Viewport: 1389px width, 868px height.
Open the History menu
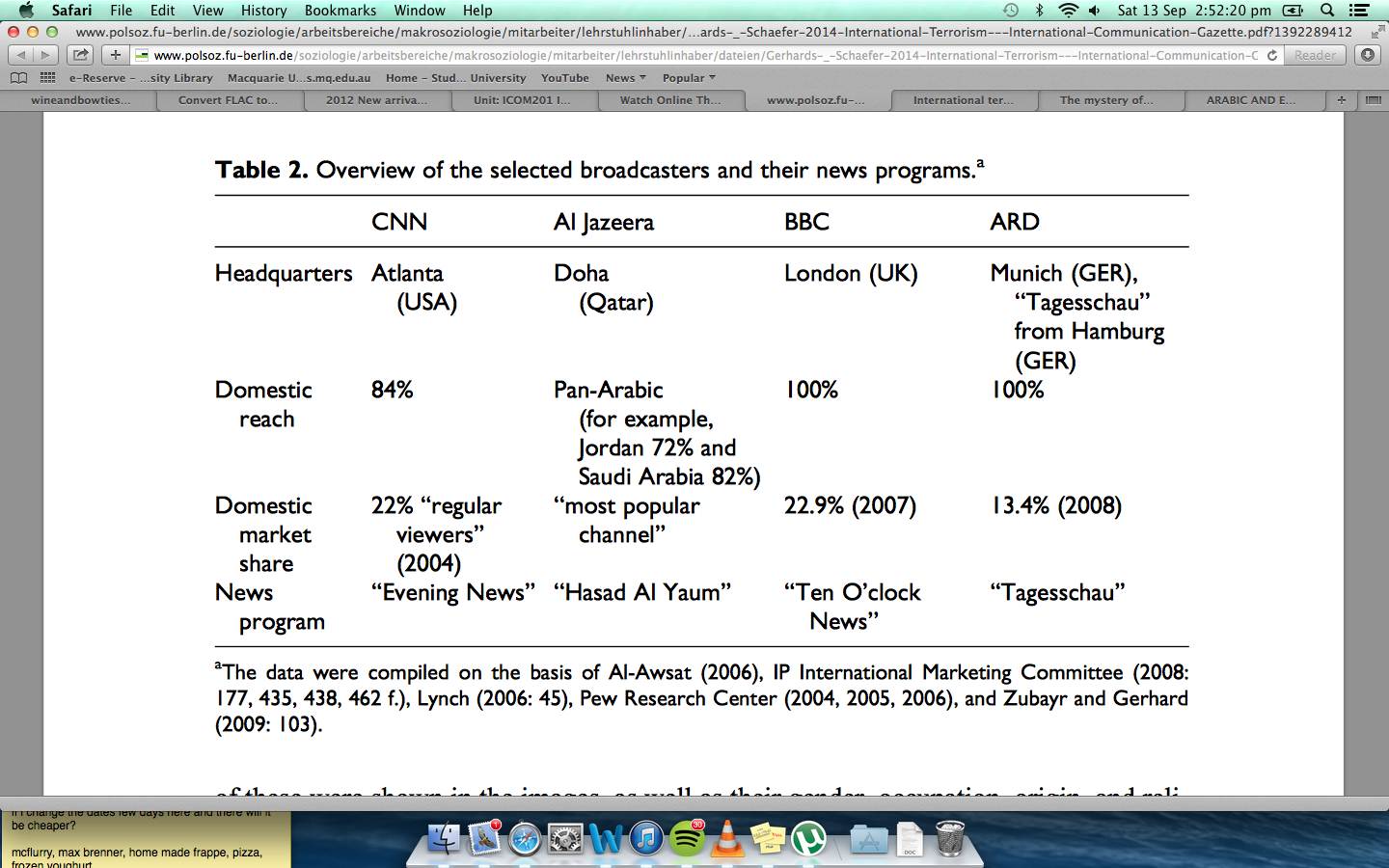click(x=264, y=11)
